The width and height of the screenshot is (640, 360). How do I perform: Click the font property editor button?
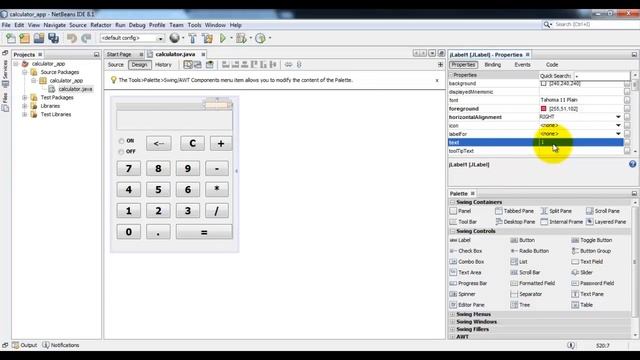pos(627,100)
